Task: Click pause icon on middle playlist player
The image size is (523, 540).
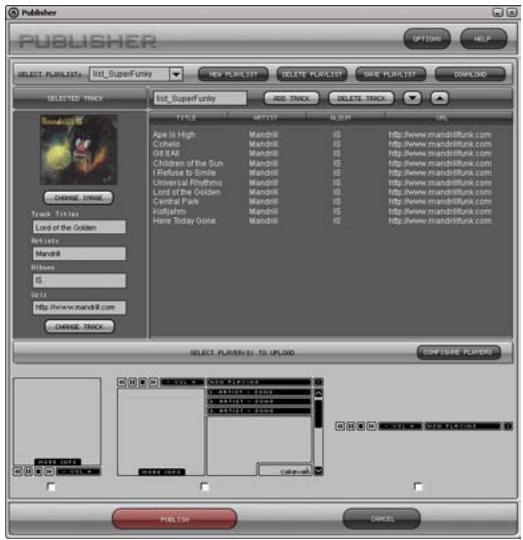Action: (132, 382)
